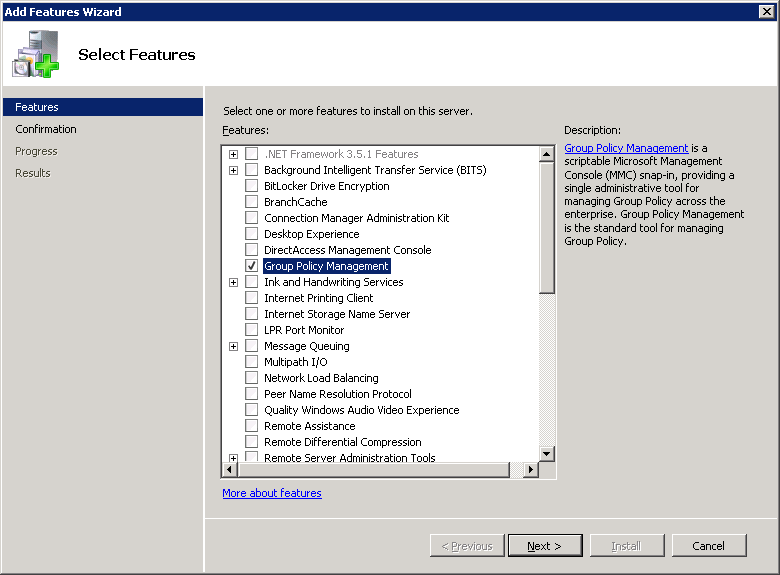Expand Ink and Handwriting Services node
Screen dimensions: 780x575
233,282
